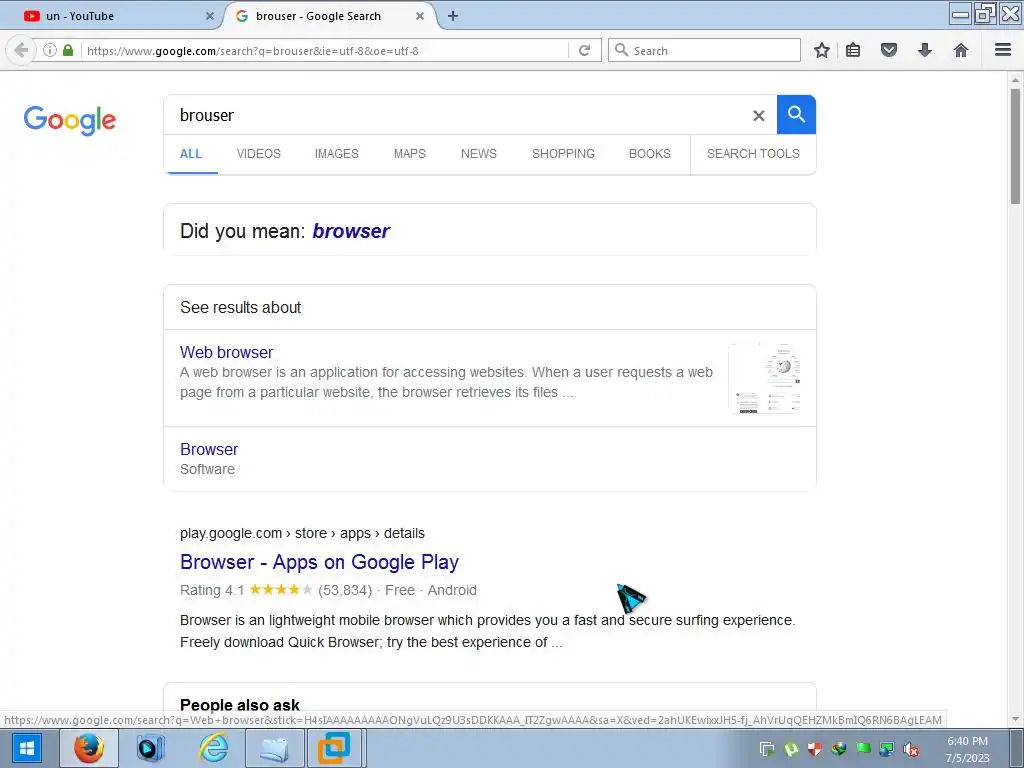Bookmark this page with the star icon
The image size is (1024, 768).
click(x=822, y=50)
